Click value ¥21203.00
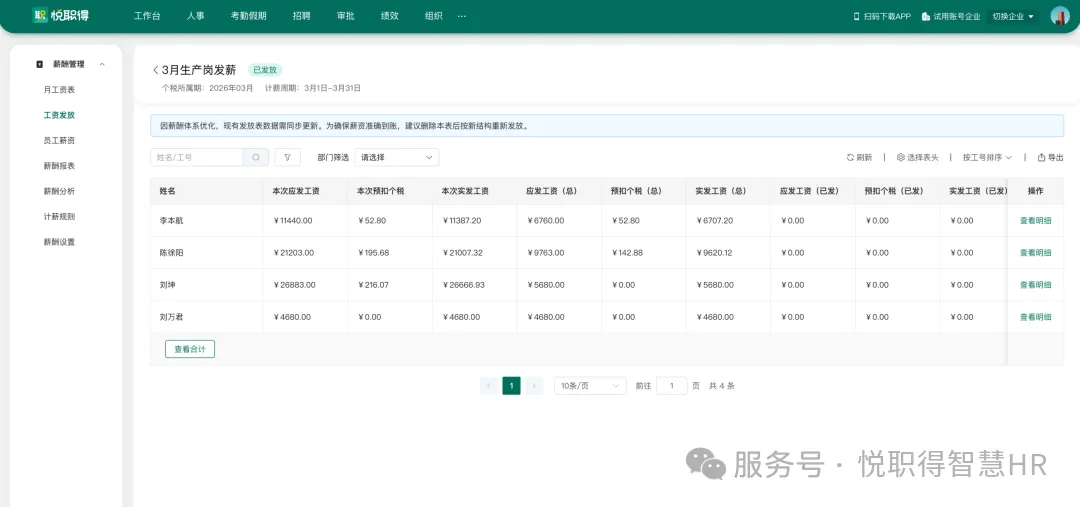The image size is (1080, 507). point(294,253)
